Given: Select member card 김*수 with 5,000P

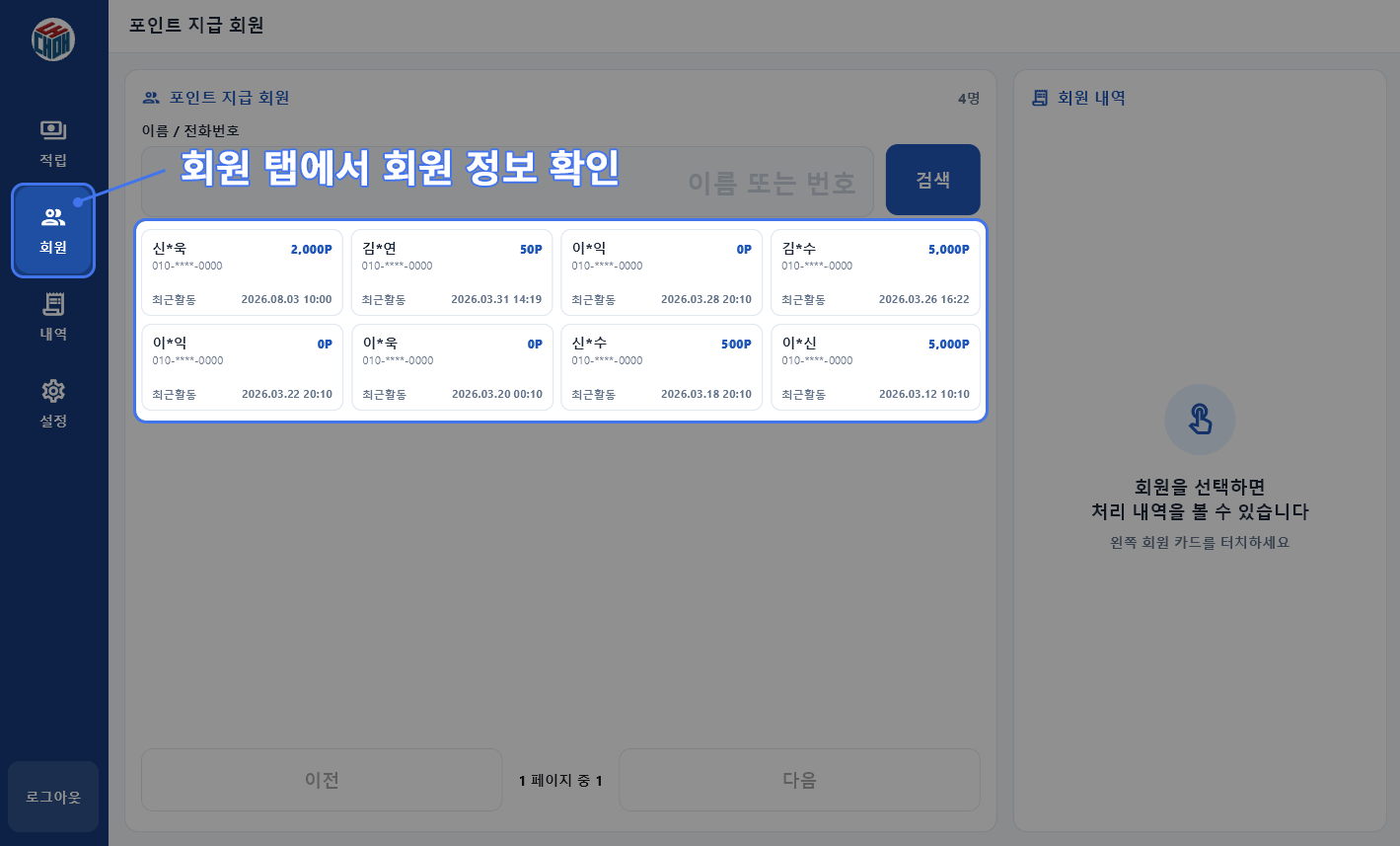Looking at the screenshot, I should [x=875, y=272].
